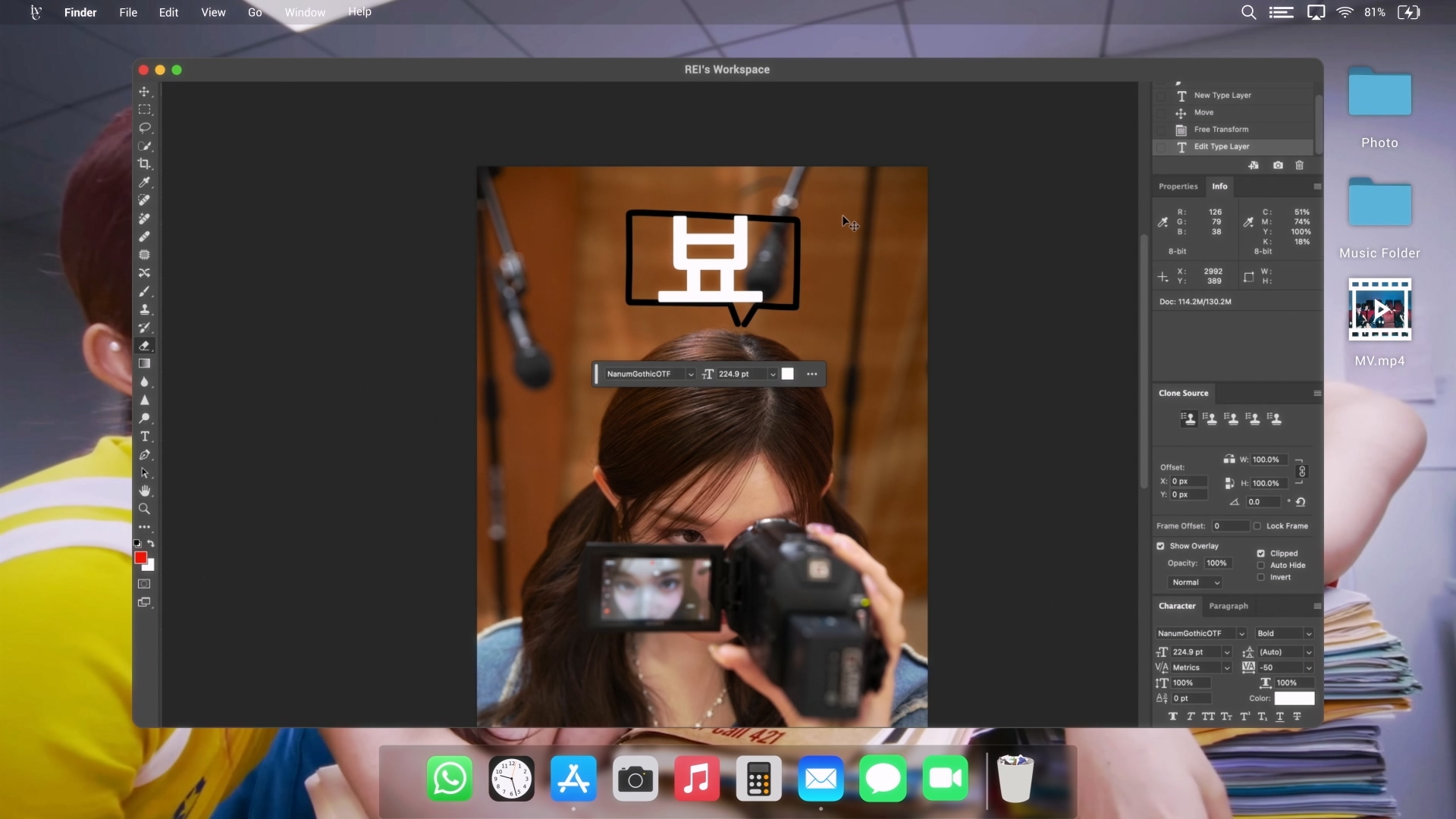Open leading (Auto) dropdown

click(x=1308, y=652)
